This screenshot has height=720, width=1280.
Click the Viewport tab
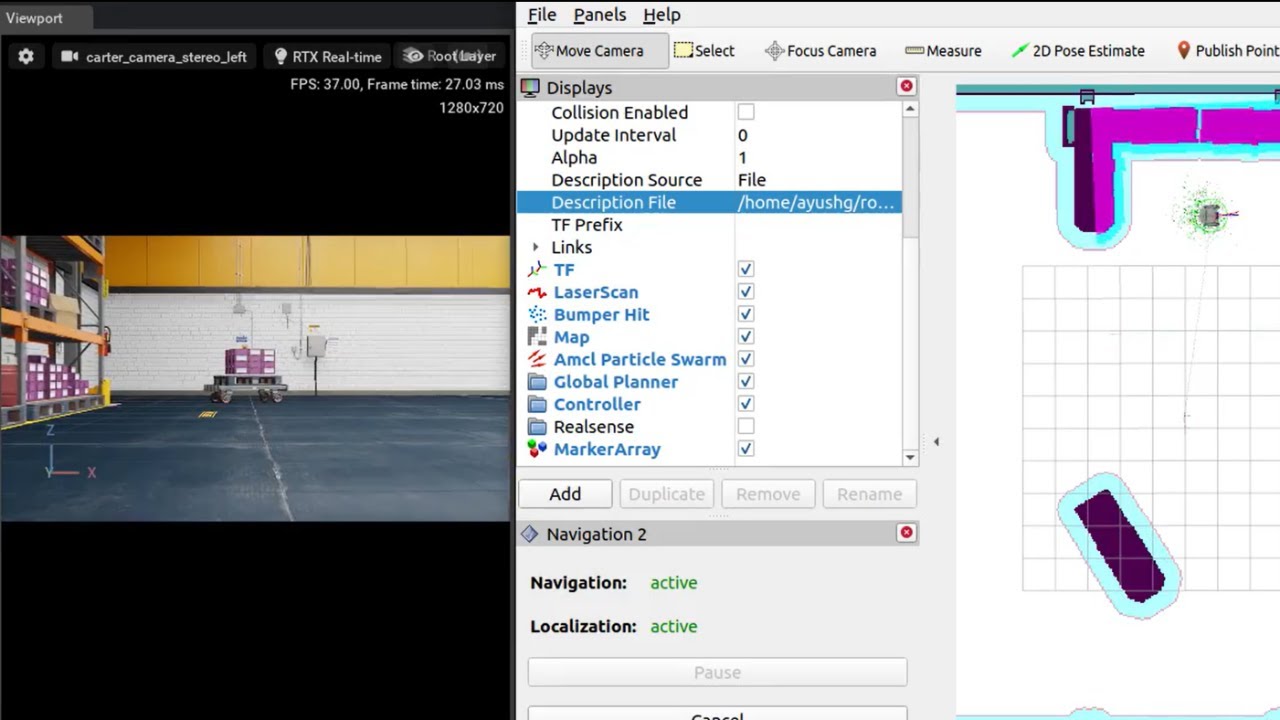pyautogui.click(x=34, y=18)
